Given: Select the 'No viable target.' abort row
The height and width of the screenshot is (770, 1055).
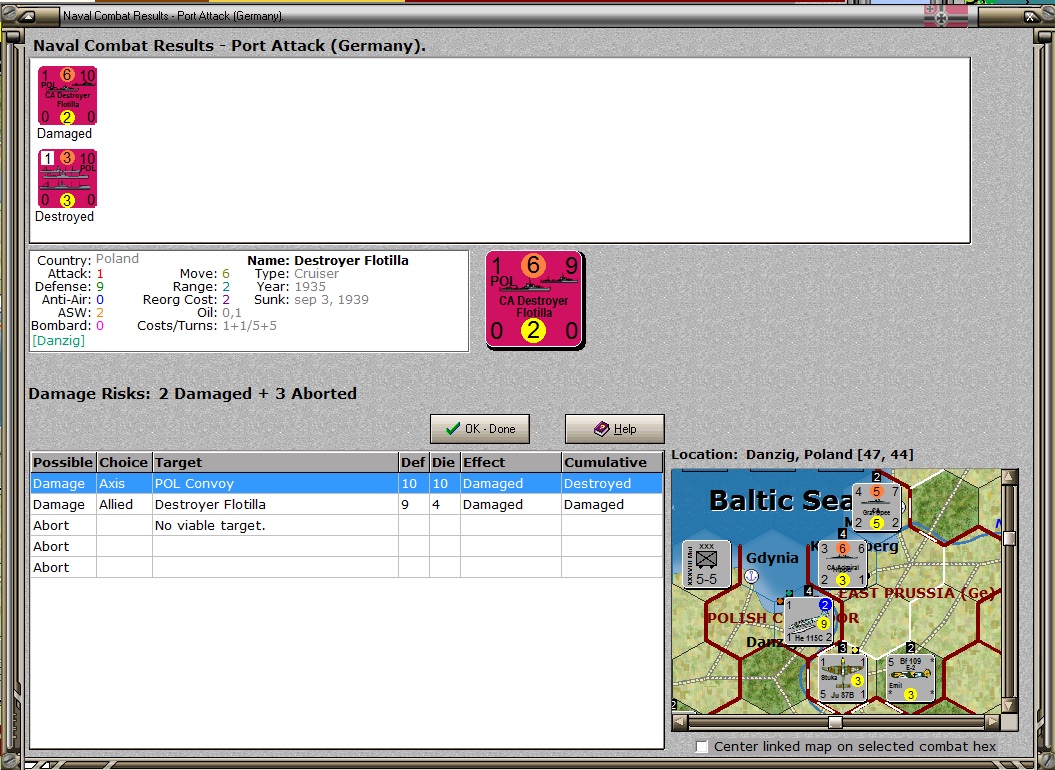Looking at the screenshot, I should (347, 525).
